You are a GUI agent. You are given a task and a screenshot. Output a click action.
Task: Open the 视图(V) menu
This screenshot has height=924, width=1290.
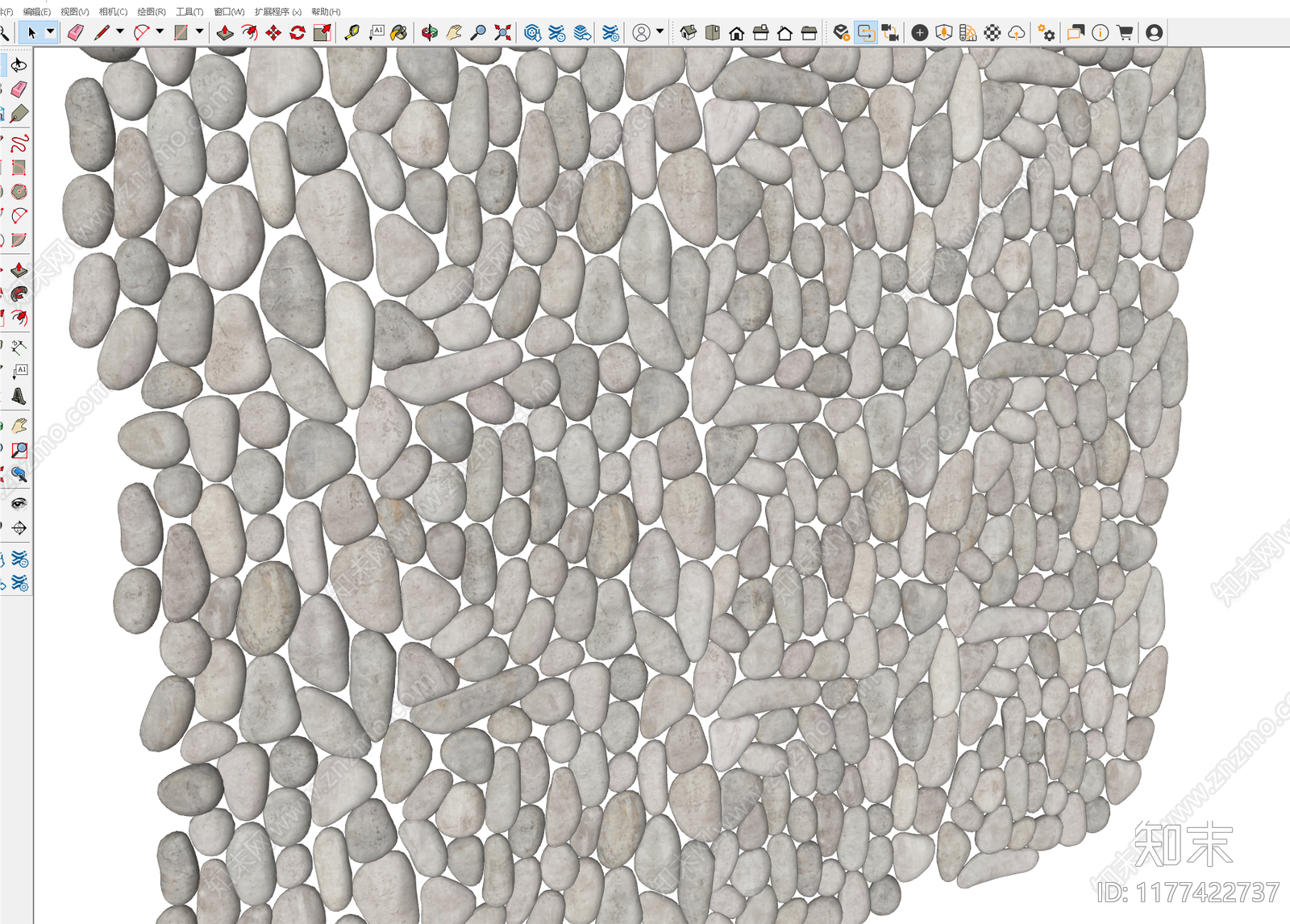75,12
